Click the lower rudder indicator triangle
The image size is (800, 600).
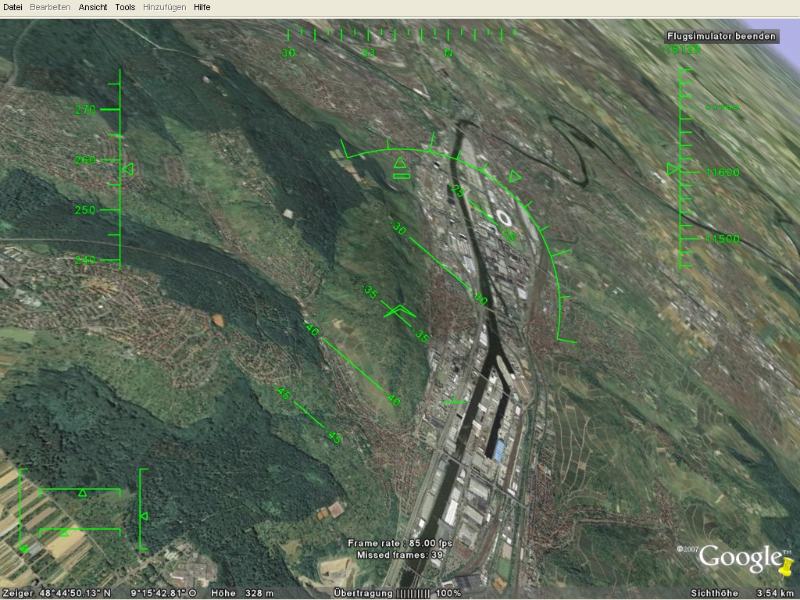point(65,532)
